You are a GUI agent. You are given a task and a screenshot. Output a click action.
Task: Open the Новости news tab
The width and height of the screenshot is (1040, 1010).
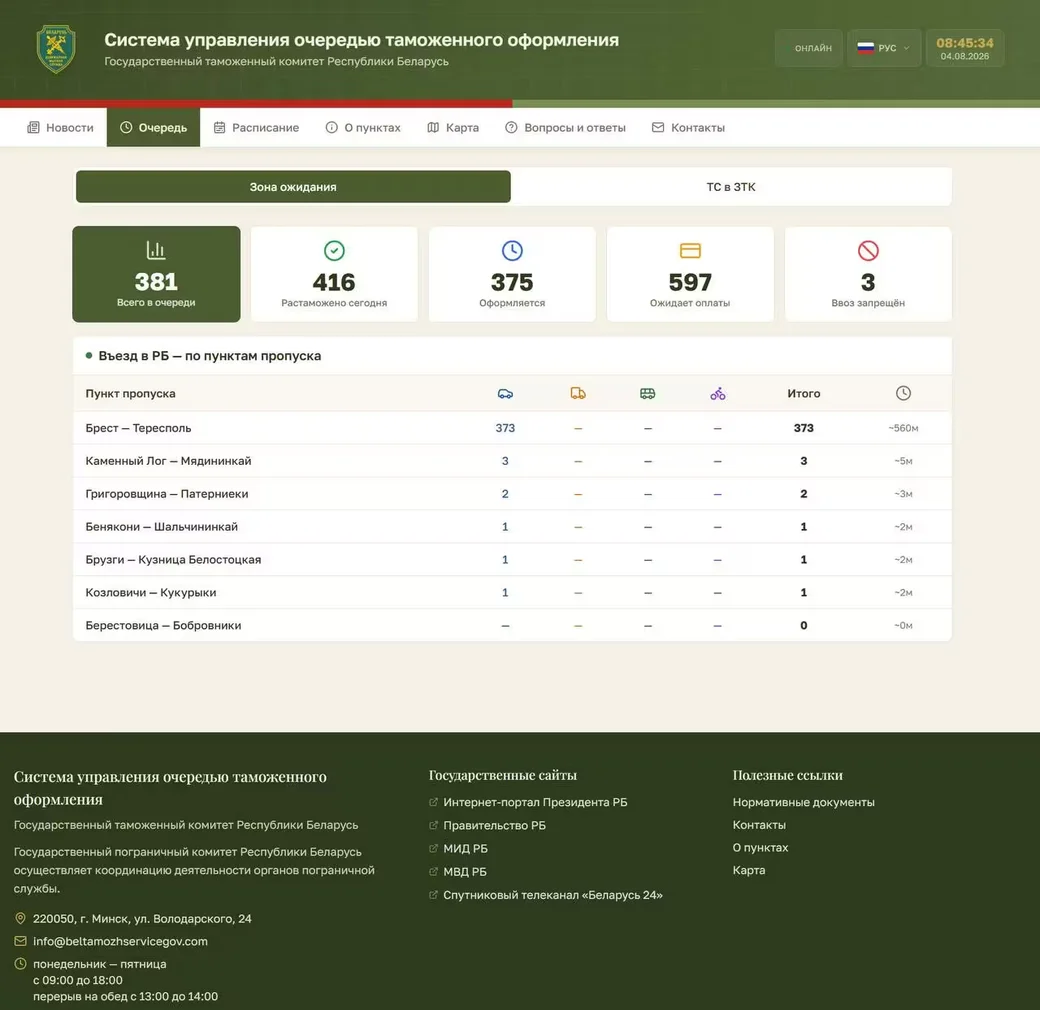(60, 127)
